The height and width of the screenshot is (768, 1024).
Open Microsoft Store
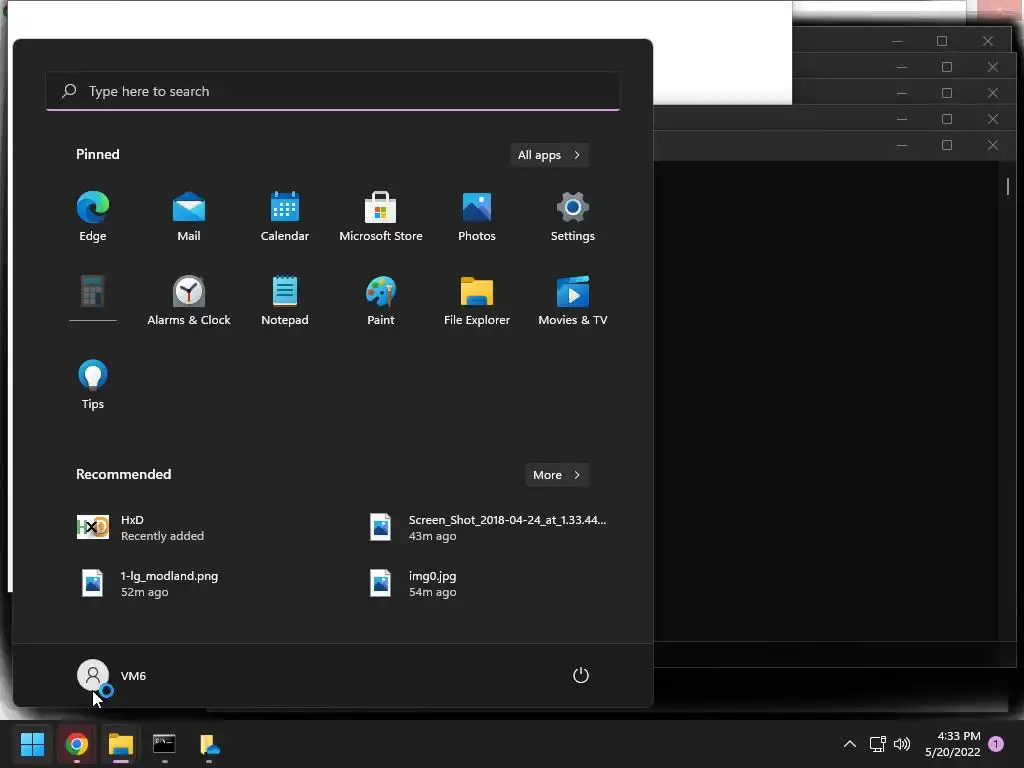[381, 217]
